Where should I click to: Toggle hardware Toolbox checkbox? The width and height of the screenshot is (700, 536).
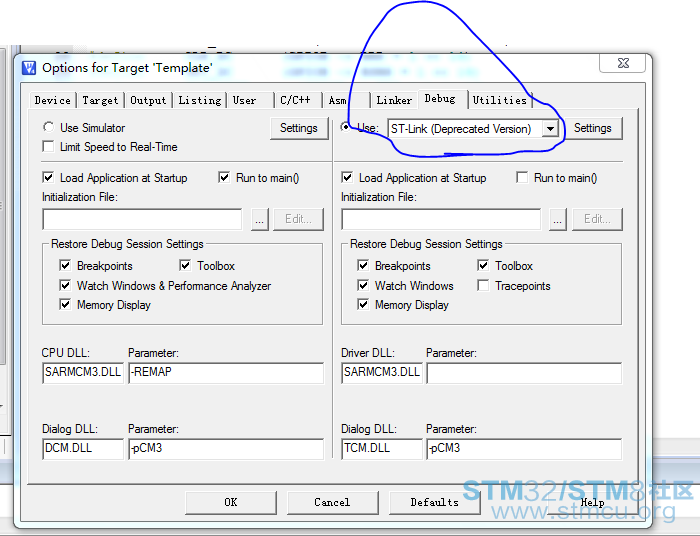(x=483, y=266)
